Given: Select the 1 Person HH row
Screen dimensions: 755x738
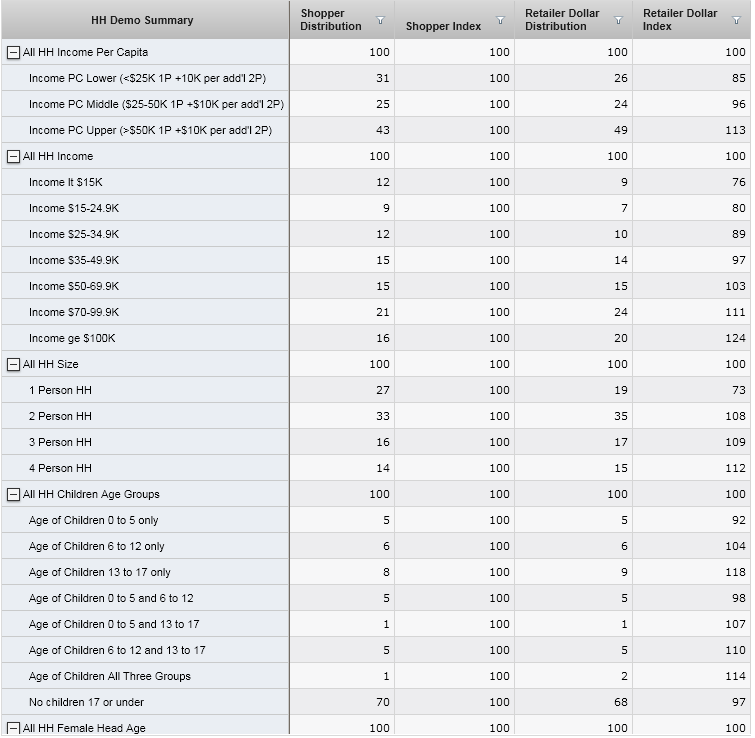Looking at the screenshot, I should [x=60, y=390].
